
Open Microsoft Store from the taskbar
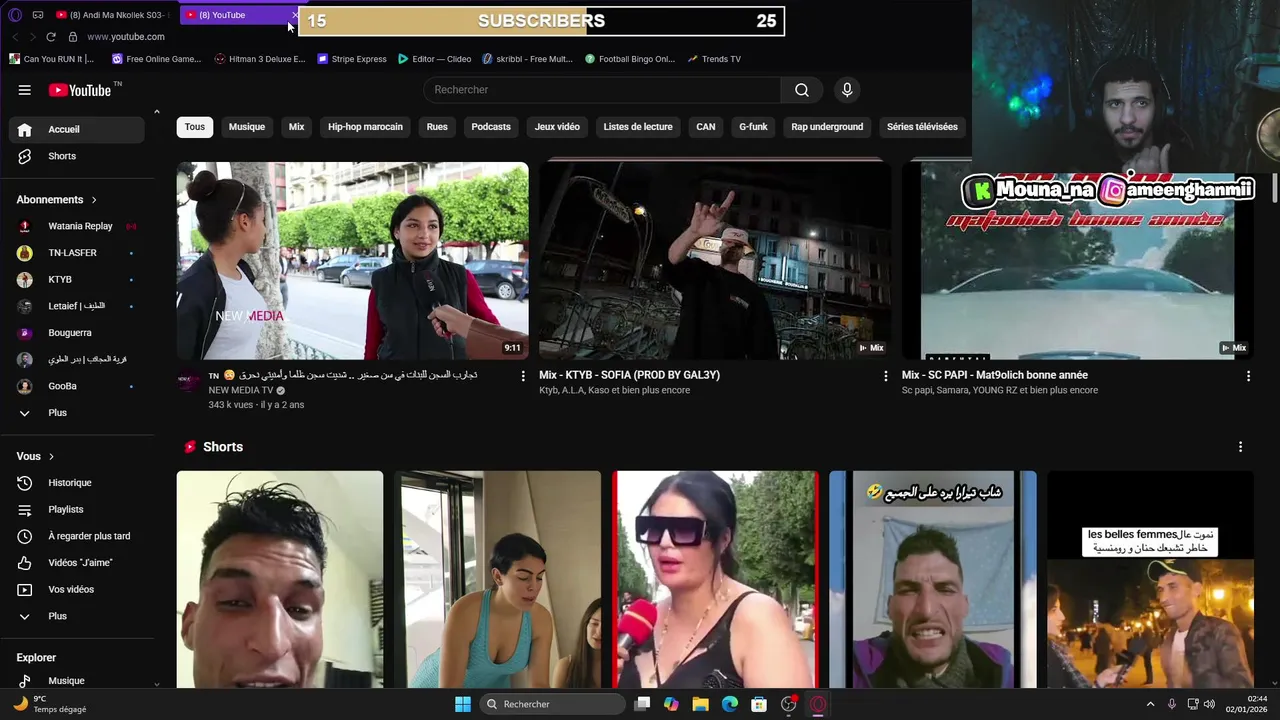coord(759,704)
